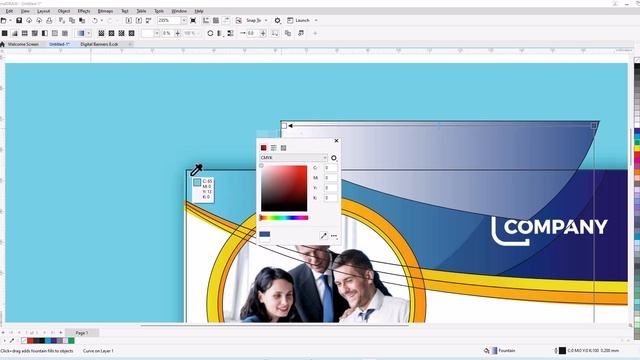The width and height of the screenshot is (640, 360).
Task: Click the Save icon in the standard toolbar
Action: (19, 20)
